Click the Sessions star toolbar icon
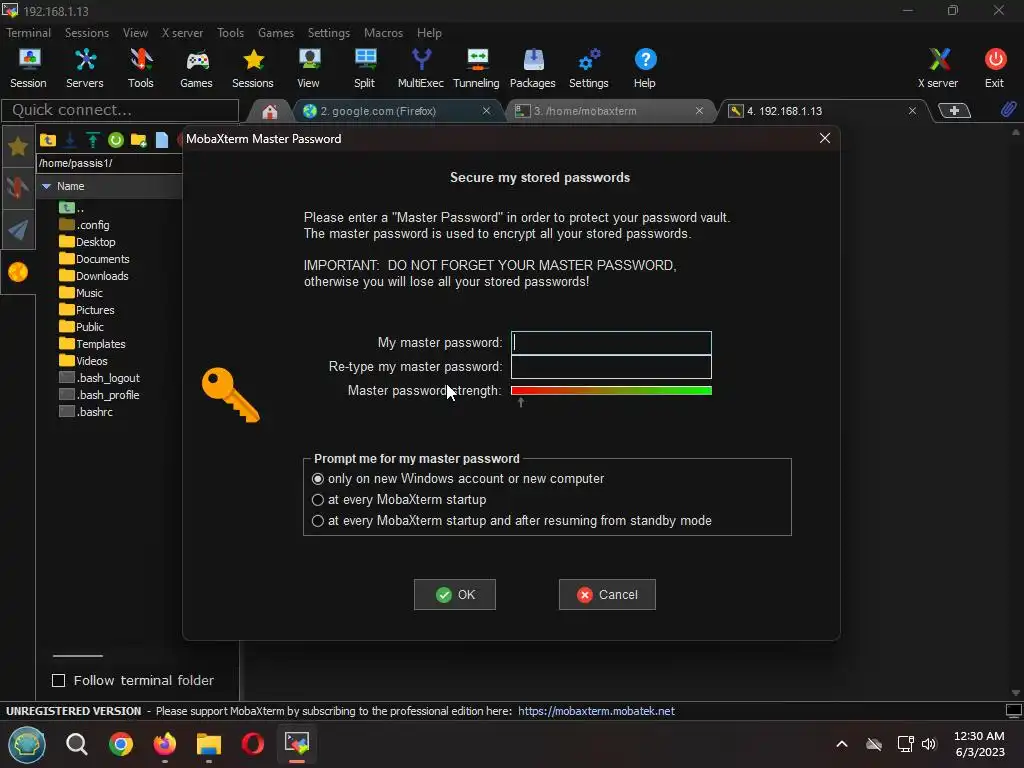 click(x=253, y=68)
